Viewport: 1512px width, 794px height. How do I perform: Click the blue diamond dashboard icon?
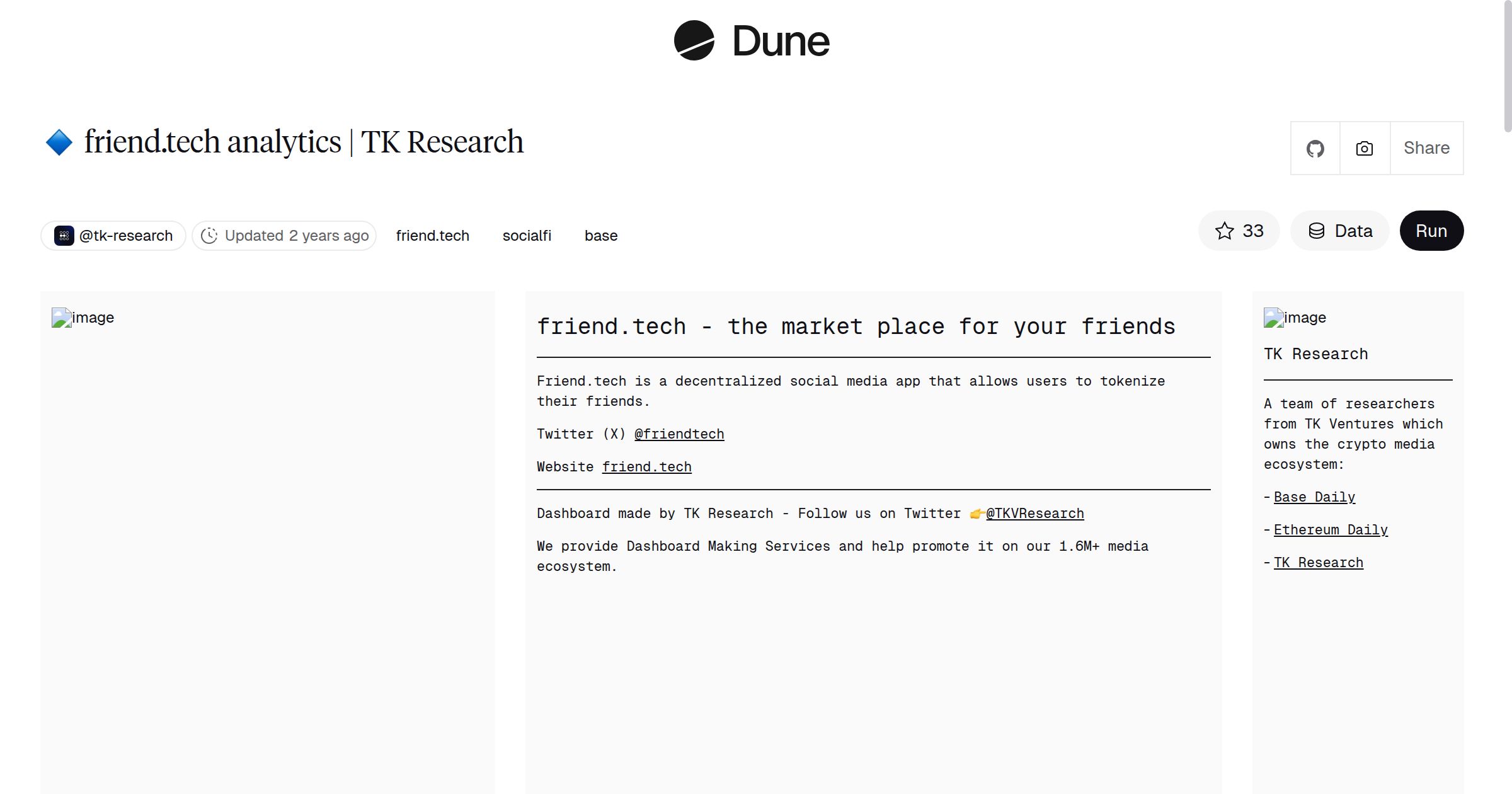point(59,142)
